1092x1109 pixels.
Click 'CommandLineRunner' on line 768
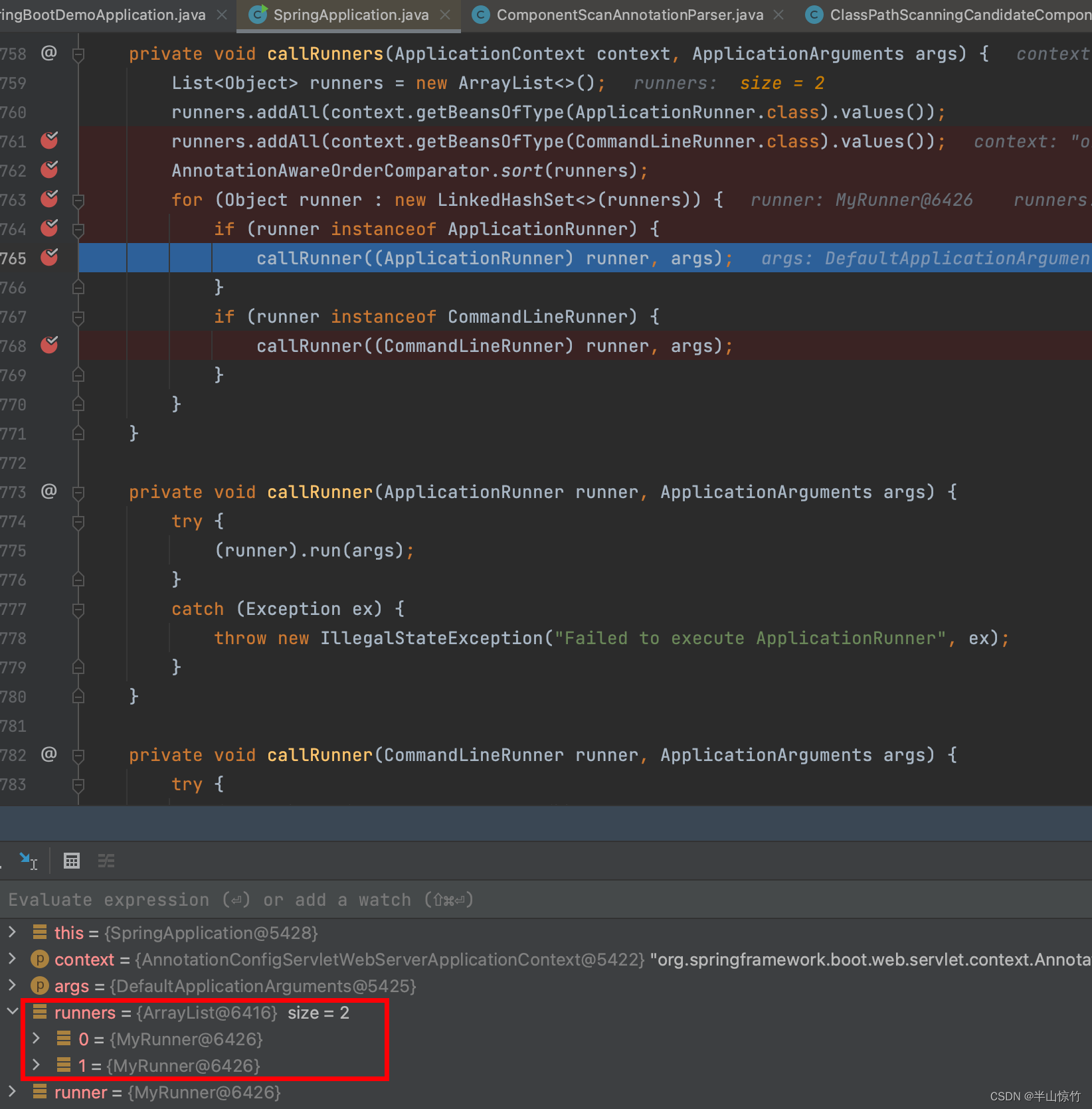(x=474, y=346)
